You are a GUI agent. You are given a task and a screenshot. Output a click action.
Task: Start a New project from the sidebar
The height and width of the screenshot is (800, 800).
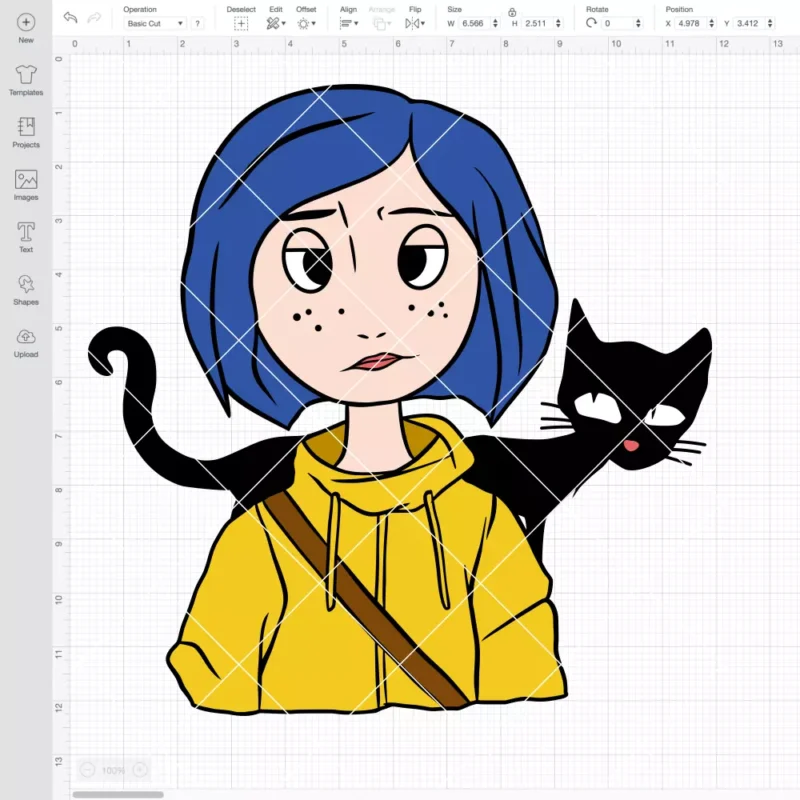26,29
